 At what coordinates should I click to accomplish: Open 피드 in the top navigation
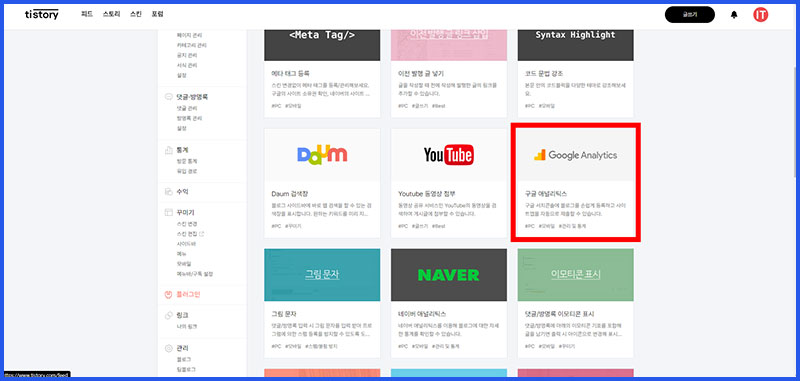(87, 14)
